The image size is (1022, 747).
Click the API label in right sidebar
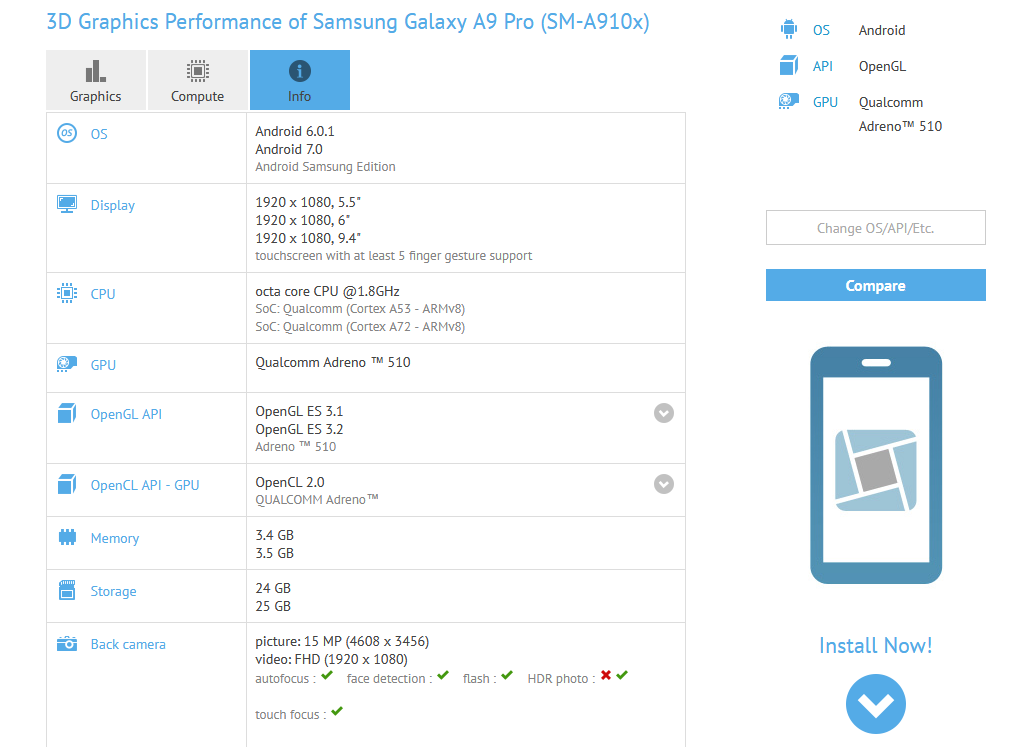[x=823, y=66]
